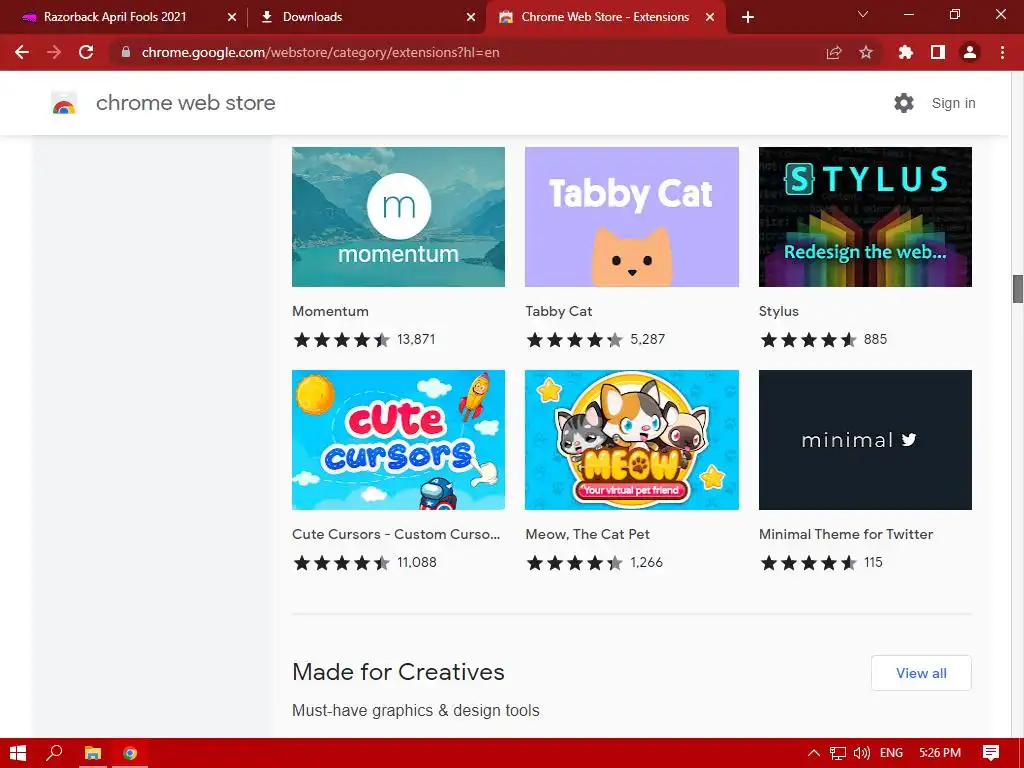Switch the ENG input language indicator
The width and height of the screenshot is (1024, 768).
[891, 753]
